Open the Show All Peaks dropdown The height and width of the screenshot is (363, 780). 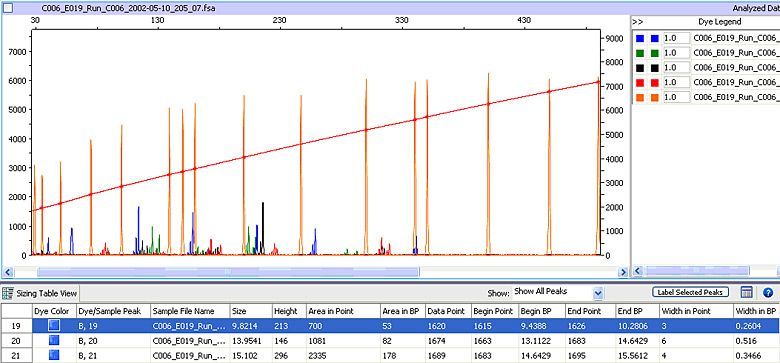(x=598, y=293)
